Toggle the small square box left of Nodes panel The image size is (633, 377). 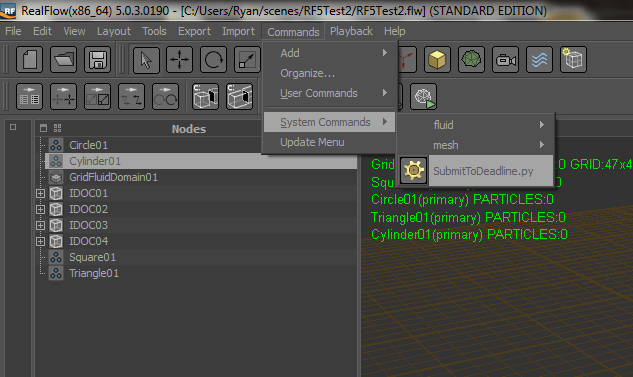pyautogui.click(x=13, y=127)
